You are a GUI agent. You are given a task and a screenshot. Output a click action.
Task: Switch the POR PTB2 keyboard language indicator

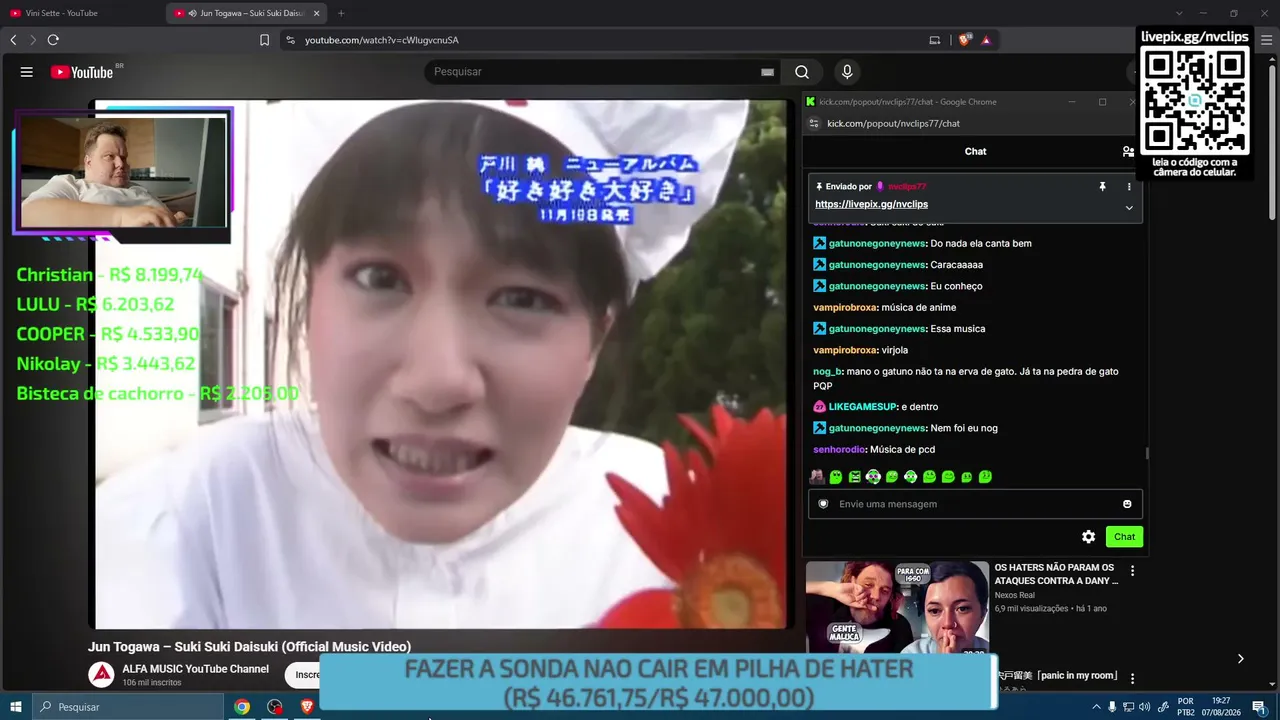point(1186,707)
